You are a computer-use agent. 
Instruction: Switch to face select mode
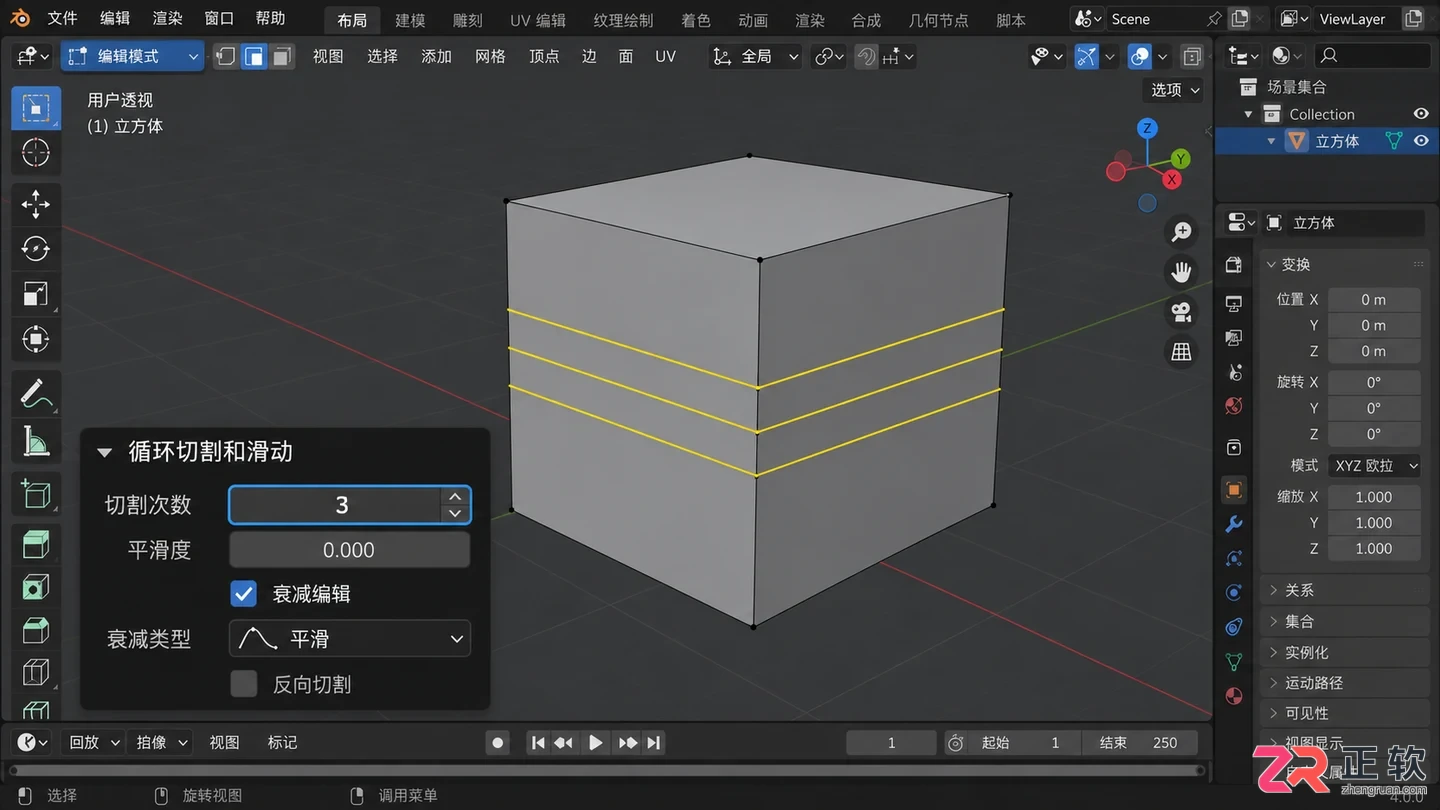[283, 57]
